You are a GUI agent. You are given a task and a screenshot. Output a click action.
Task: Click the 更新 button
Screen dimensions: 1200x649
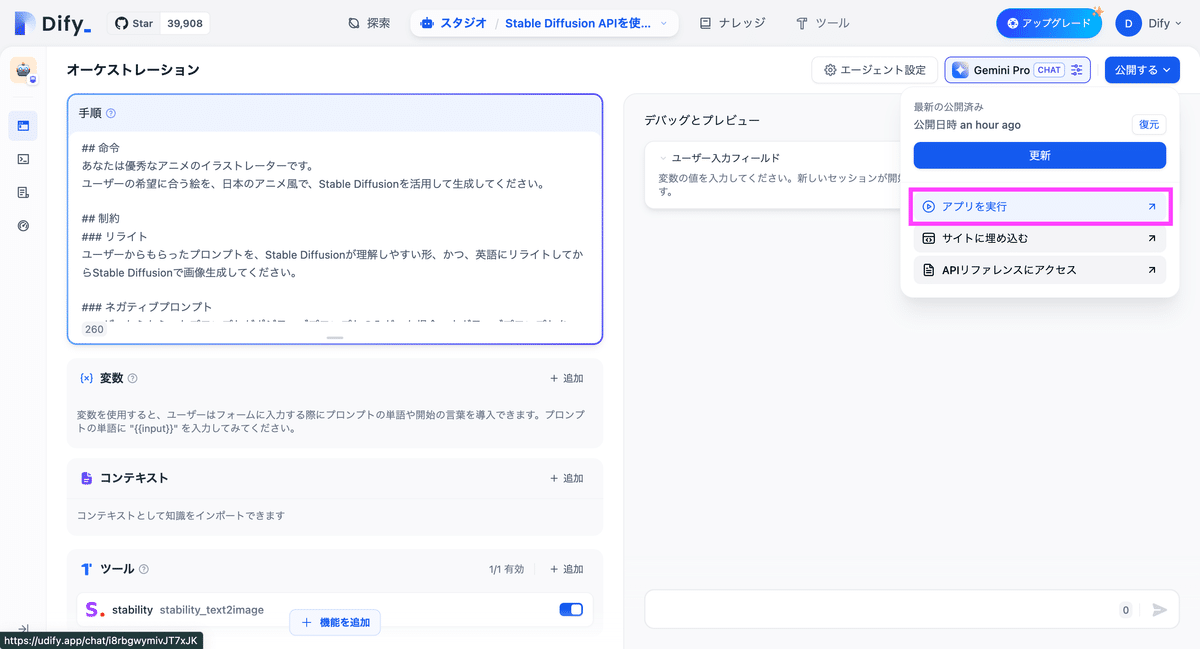[x=1040, y=156]
